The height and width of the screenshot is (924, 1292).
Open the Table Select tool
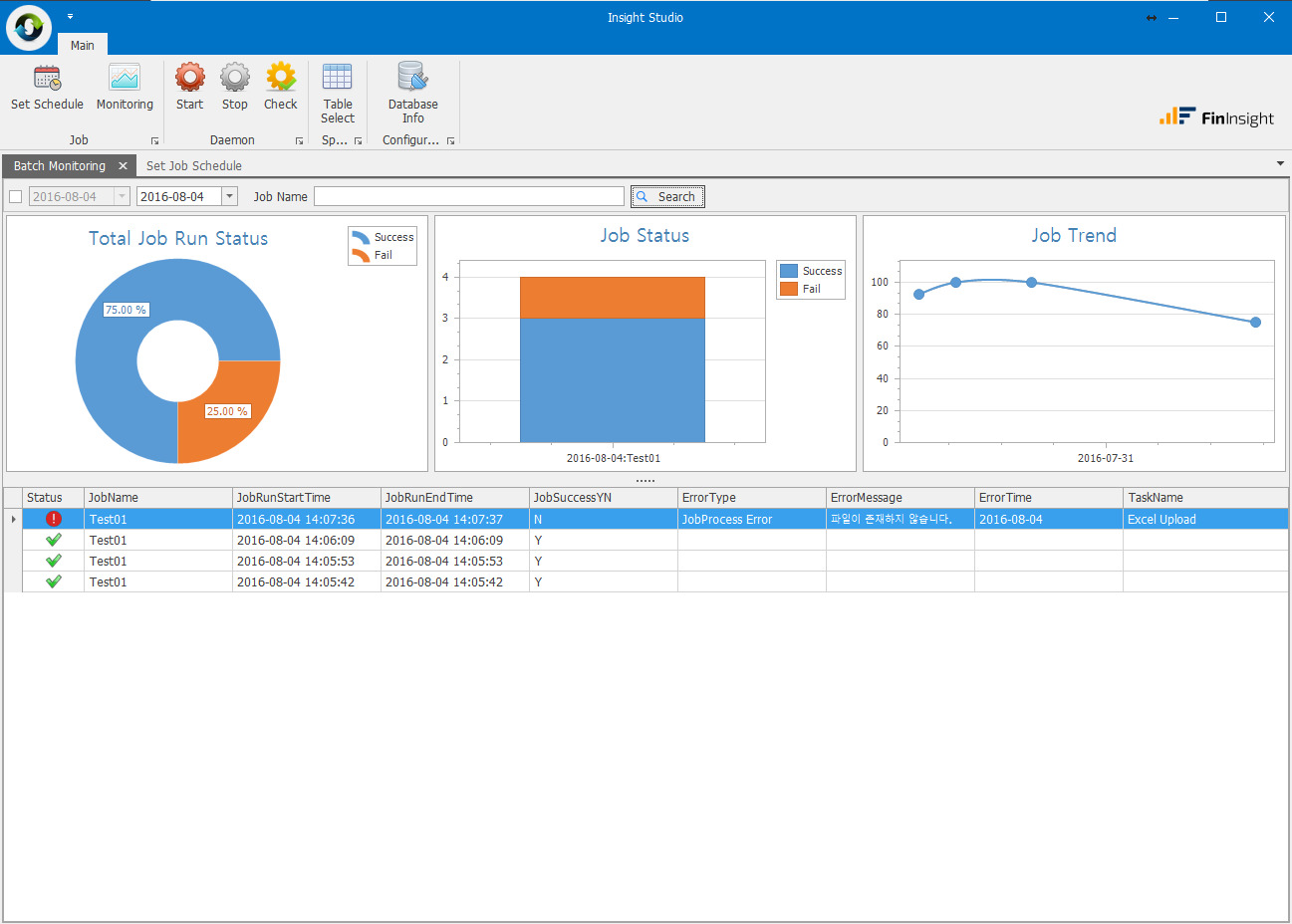[338, 94]
